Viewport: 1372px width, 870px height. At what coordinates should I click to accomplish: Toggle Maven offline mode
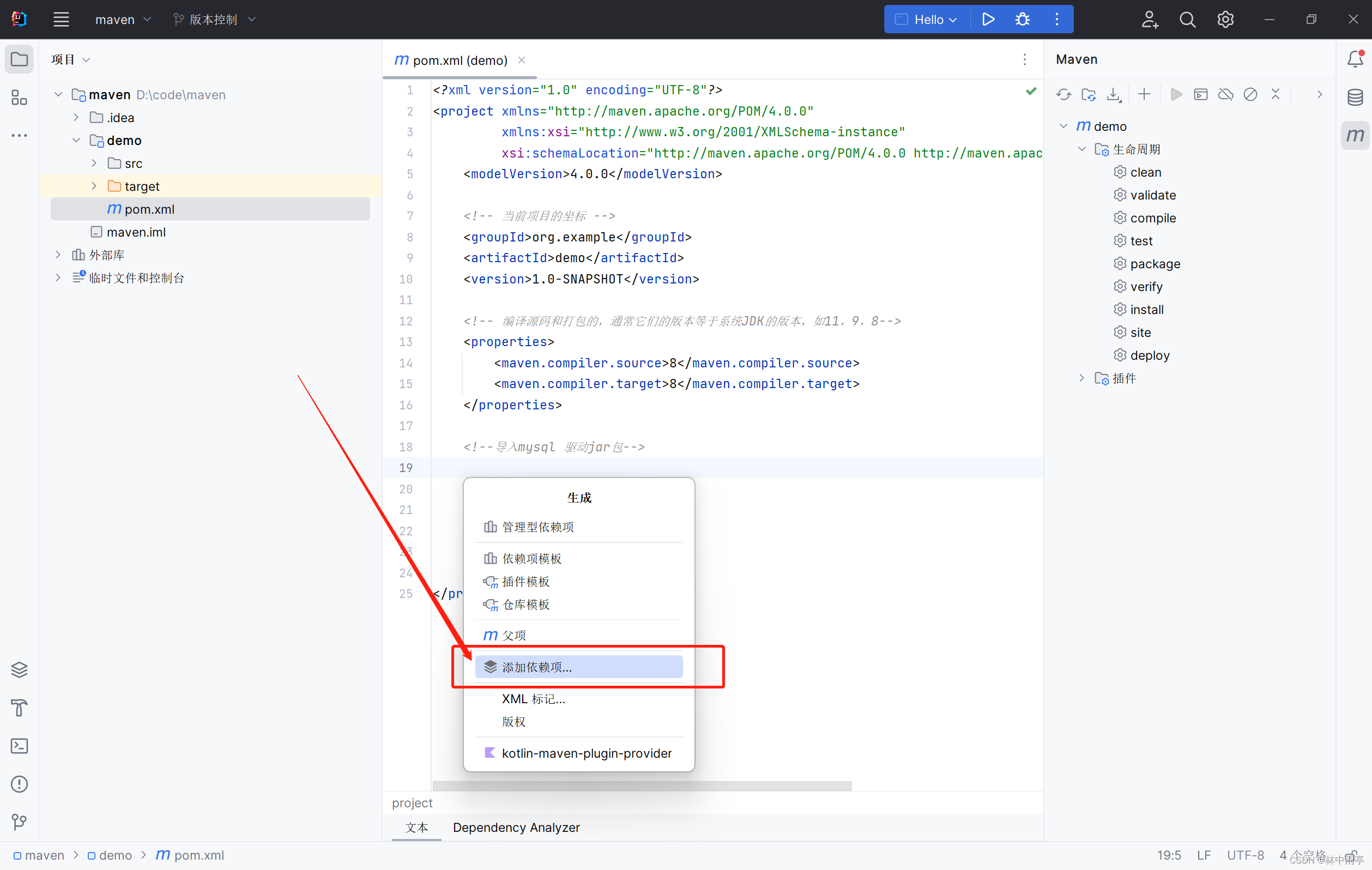coord(1225,95)
